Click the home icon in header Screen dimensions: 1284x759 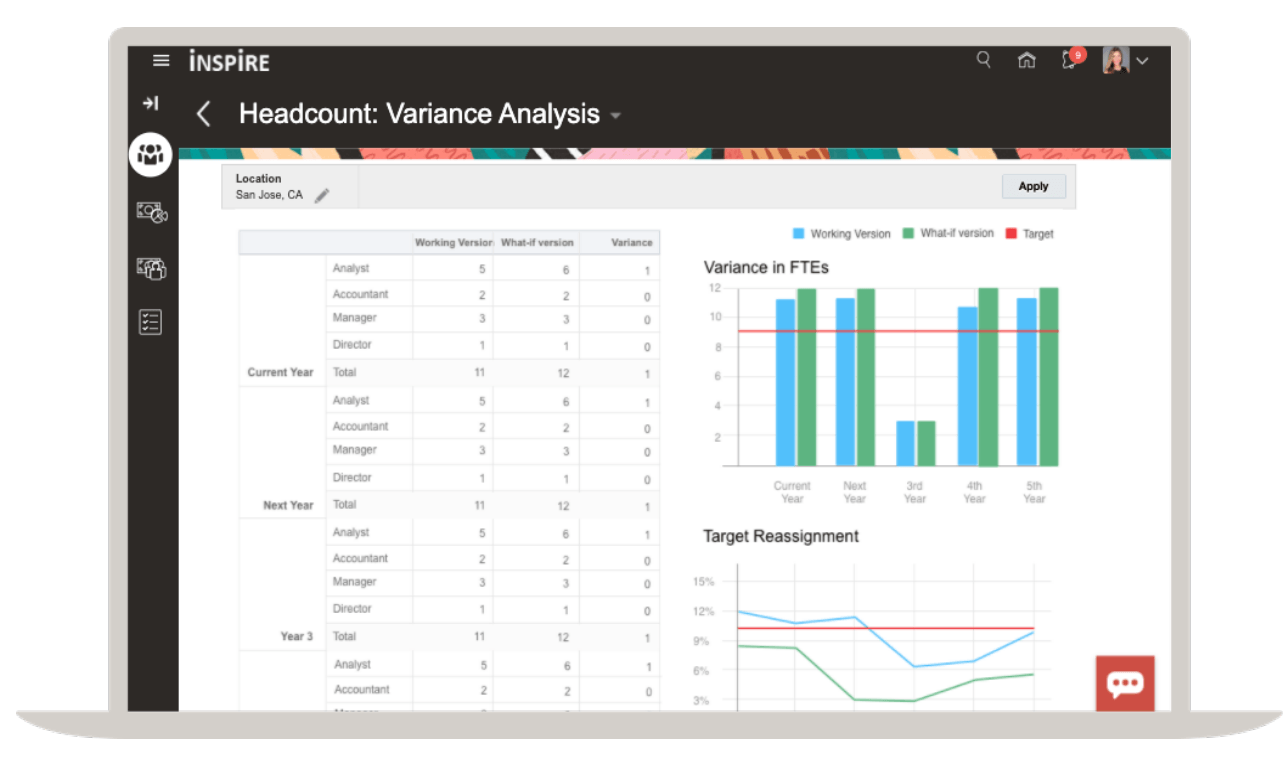(1026, 60)
